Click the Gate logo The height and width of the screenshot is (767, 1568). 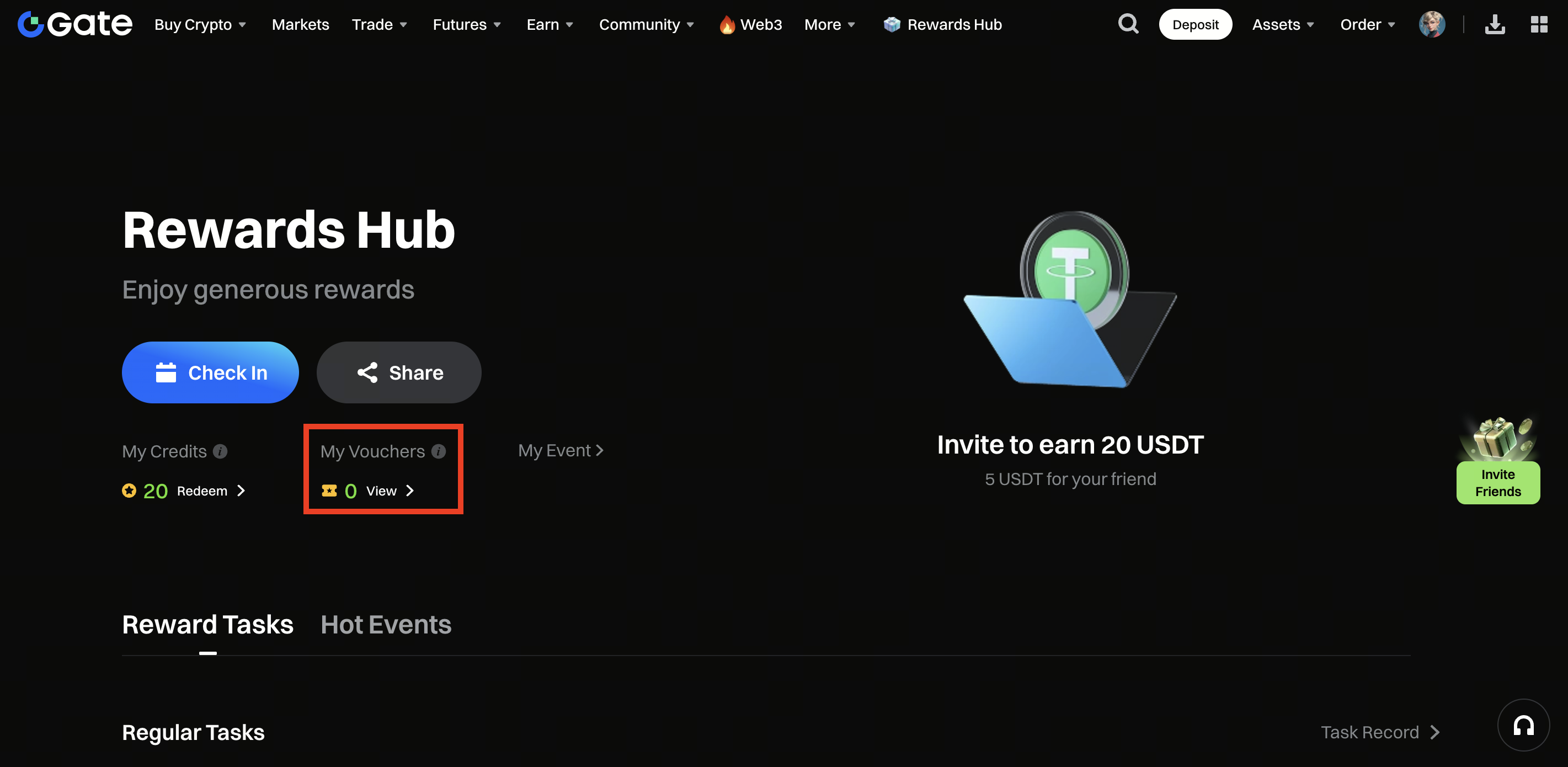point(75,24)
